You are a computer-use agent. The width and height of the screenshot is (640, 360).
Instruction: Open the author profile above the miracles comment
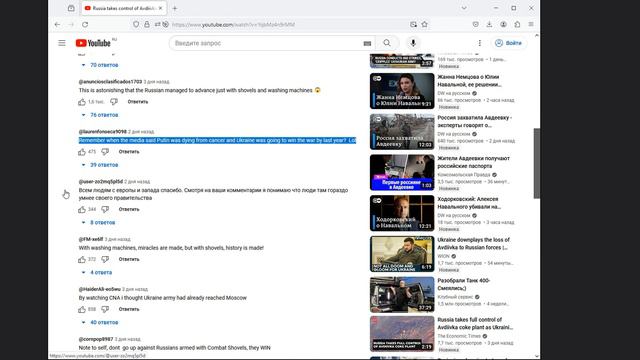point(91,239)
